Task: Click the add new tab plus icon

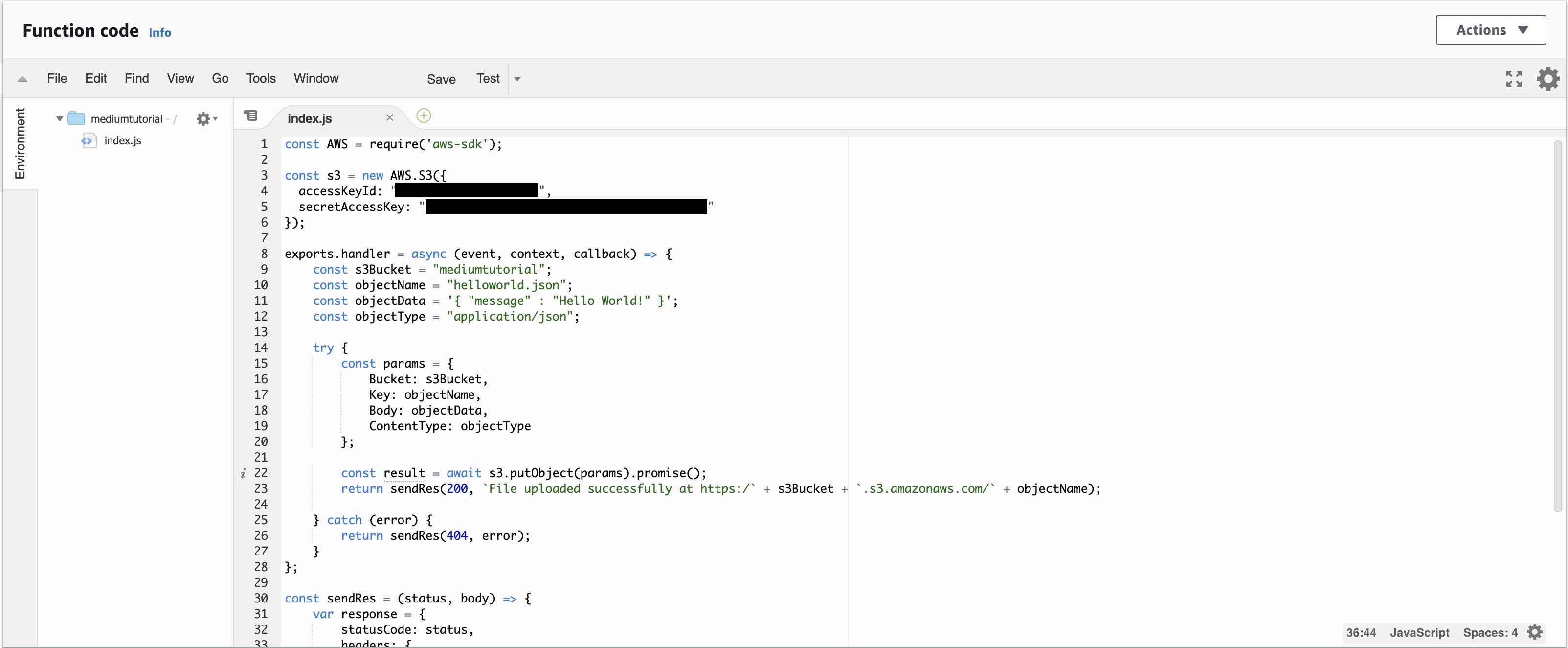Action: click(424, 116)
